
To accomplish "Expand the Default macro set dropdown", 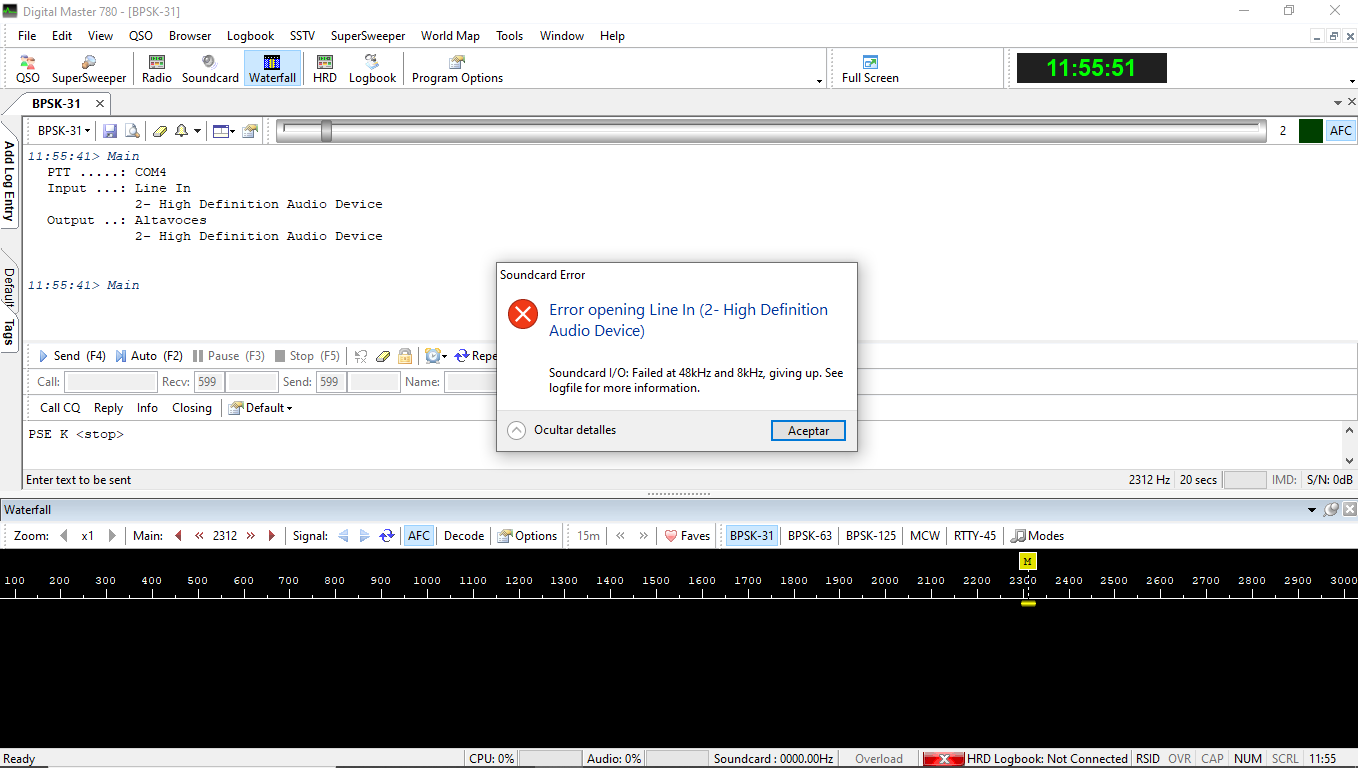I will click(261, 408).
